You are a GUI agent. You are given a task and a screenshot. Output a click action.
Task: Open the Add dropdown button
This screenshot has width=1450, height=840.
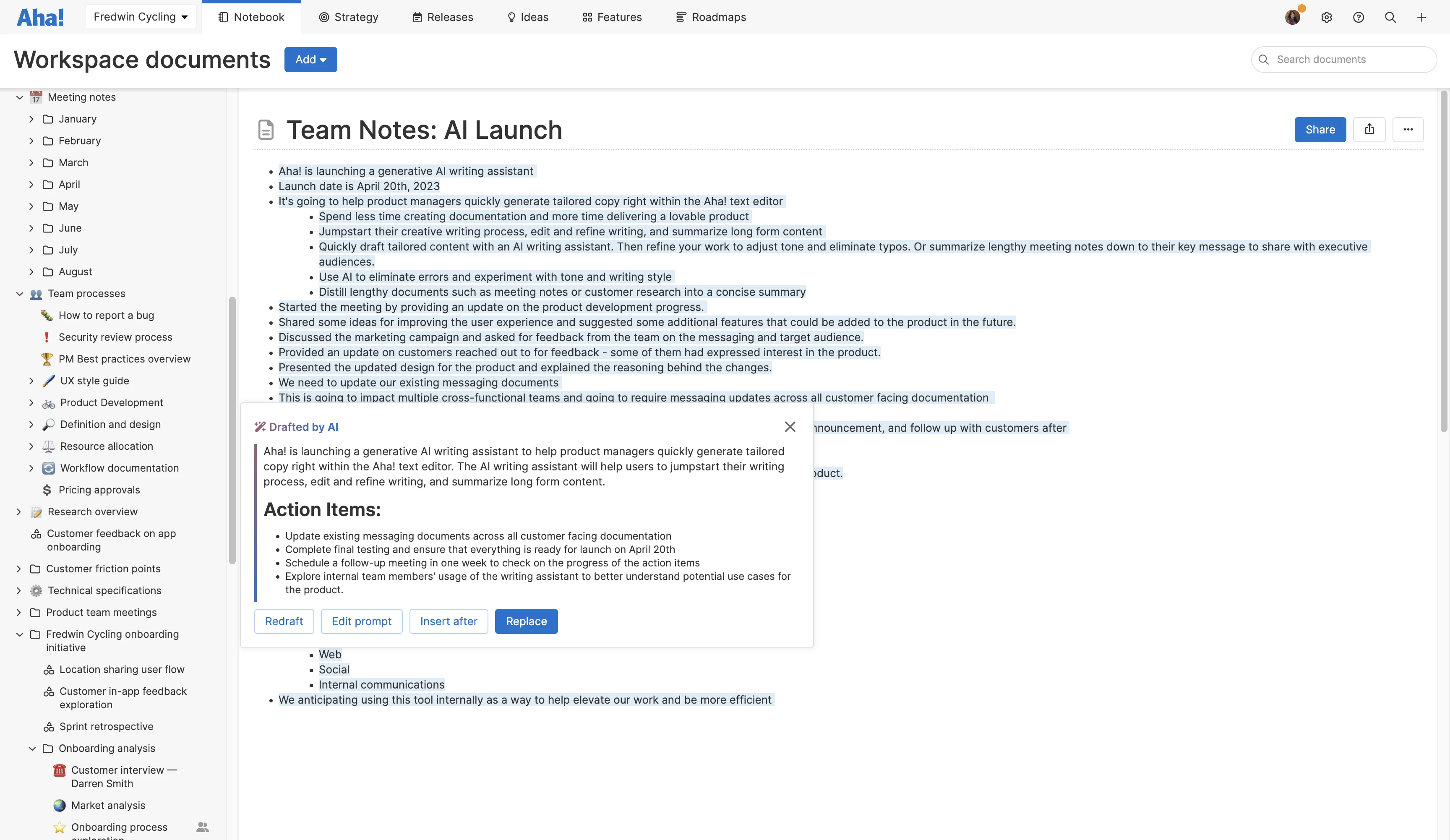tap(310, 60)
